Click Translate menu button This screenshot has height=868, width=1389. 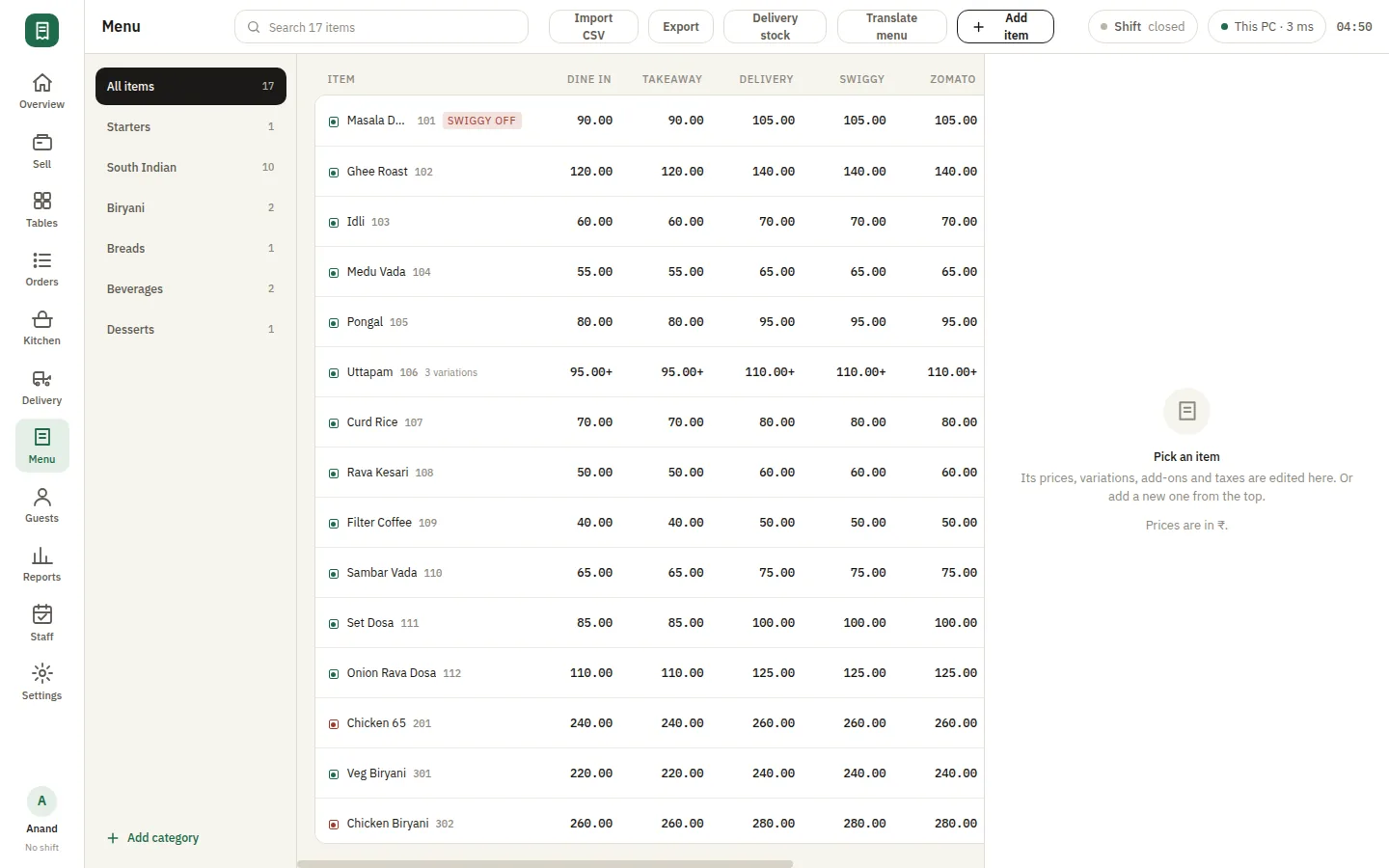[891, 27]
